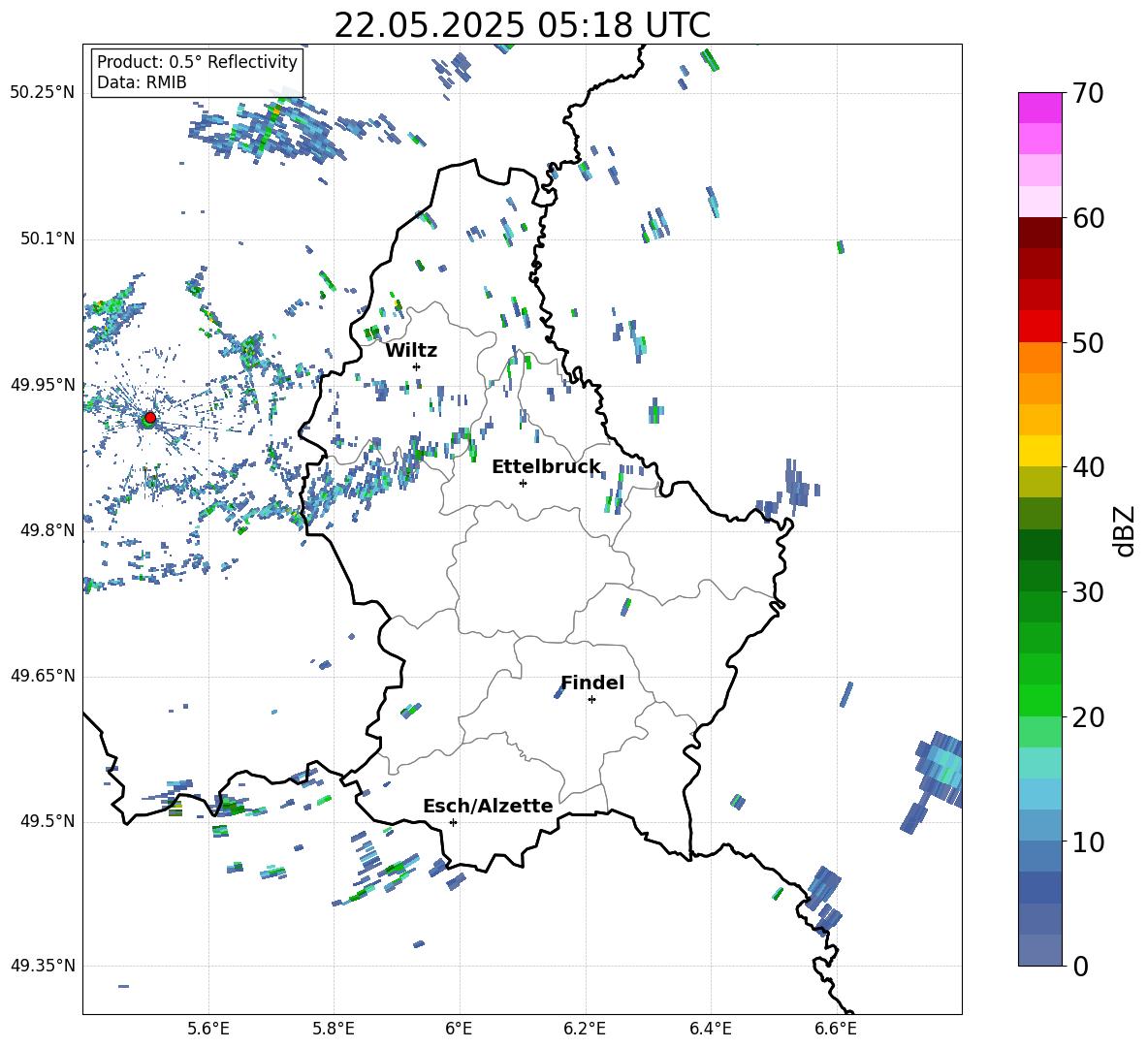Screen dimensions: 1148x1048
Task: Click the 50.1°N latitude label
Action: tap(47, 239)
